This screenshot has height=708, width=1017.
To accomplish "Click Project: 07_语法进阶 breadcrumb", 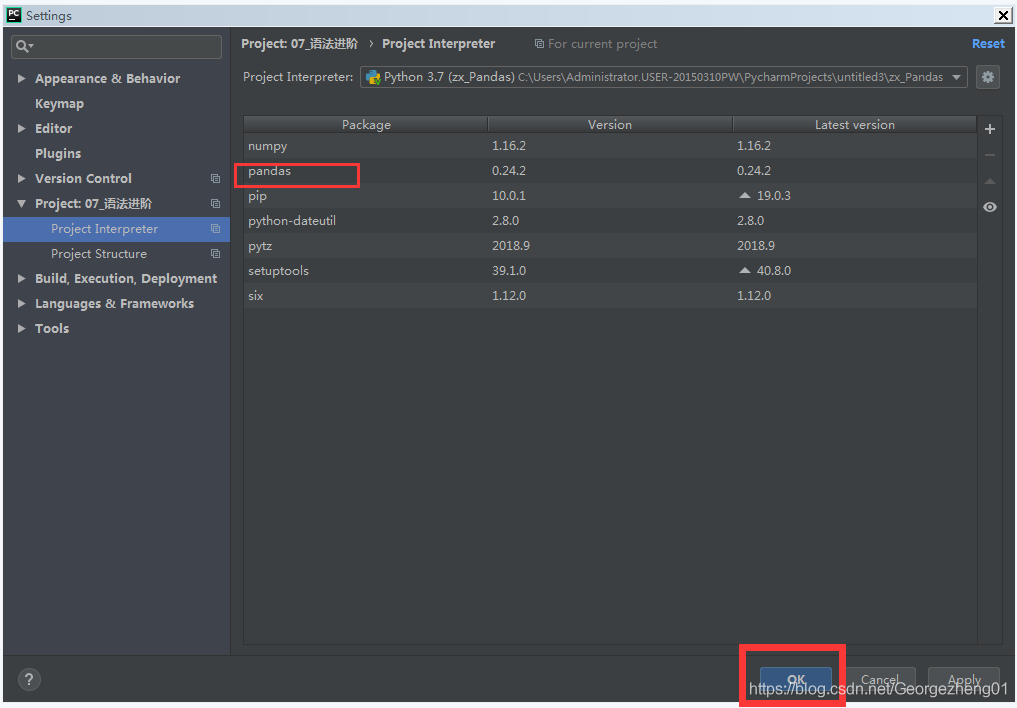I will click(299, 43).
